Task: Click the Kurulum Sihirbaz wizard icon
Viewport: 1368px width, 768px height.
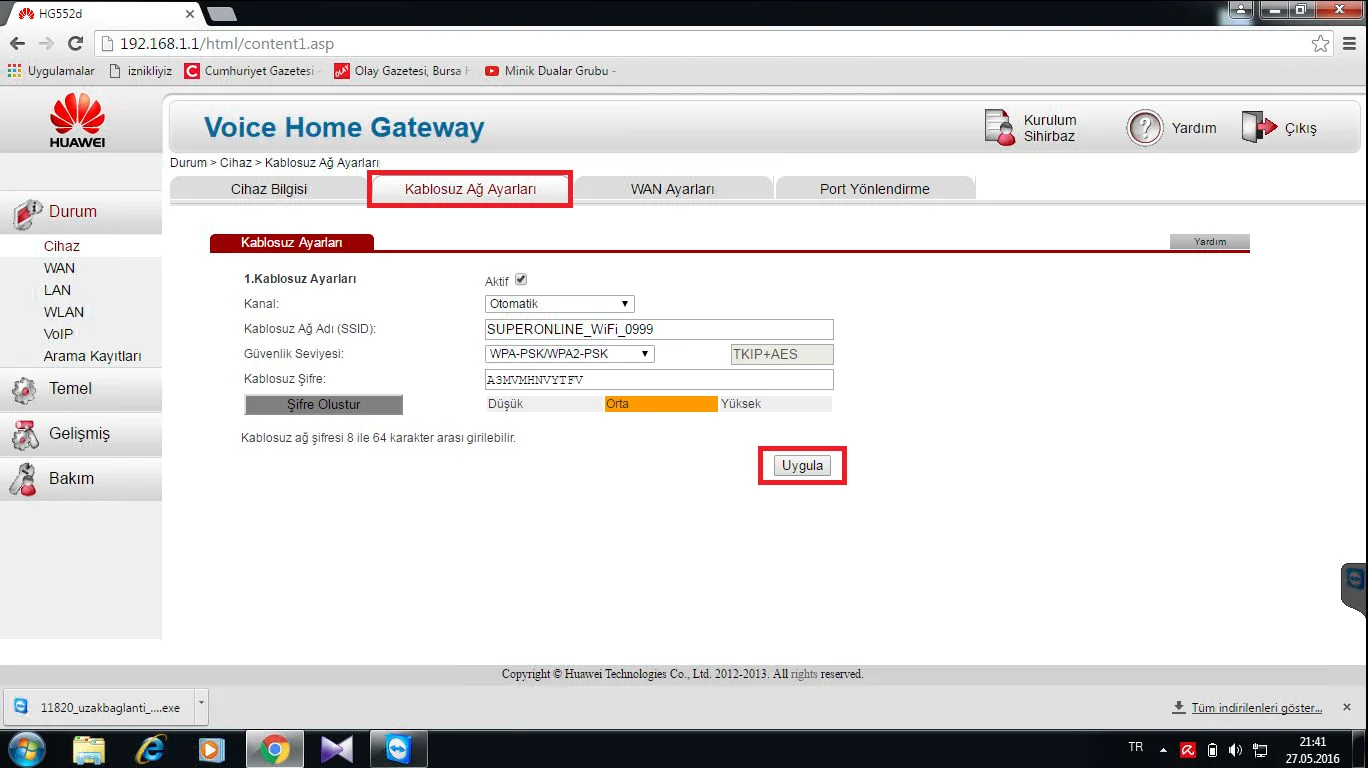Action: pos(1000,128)
